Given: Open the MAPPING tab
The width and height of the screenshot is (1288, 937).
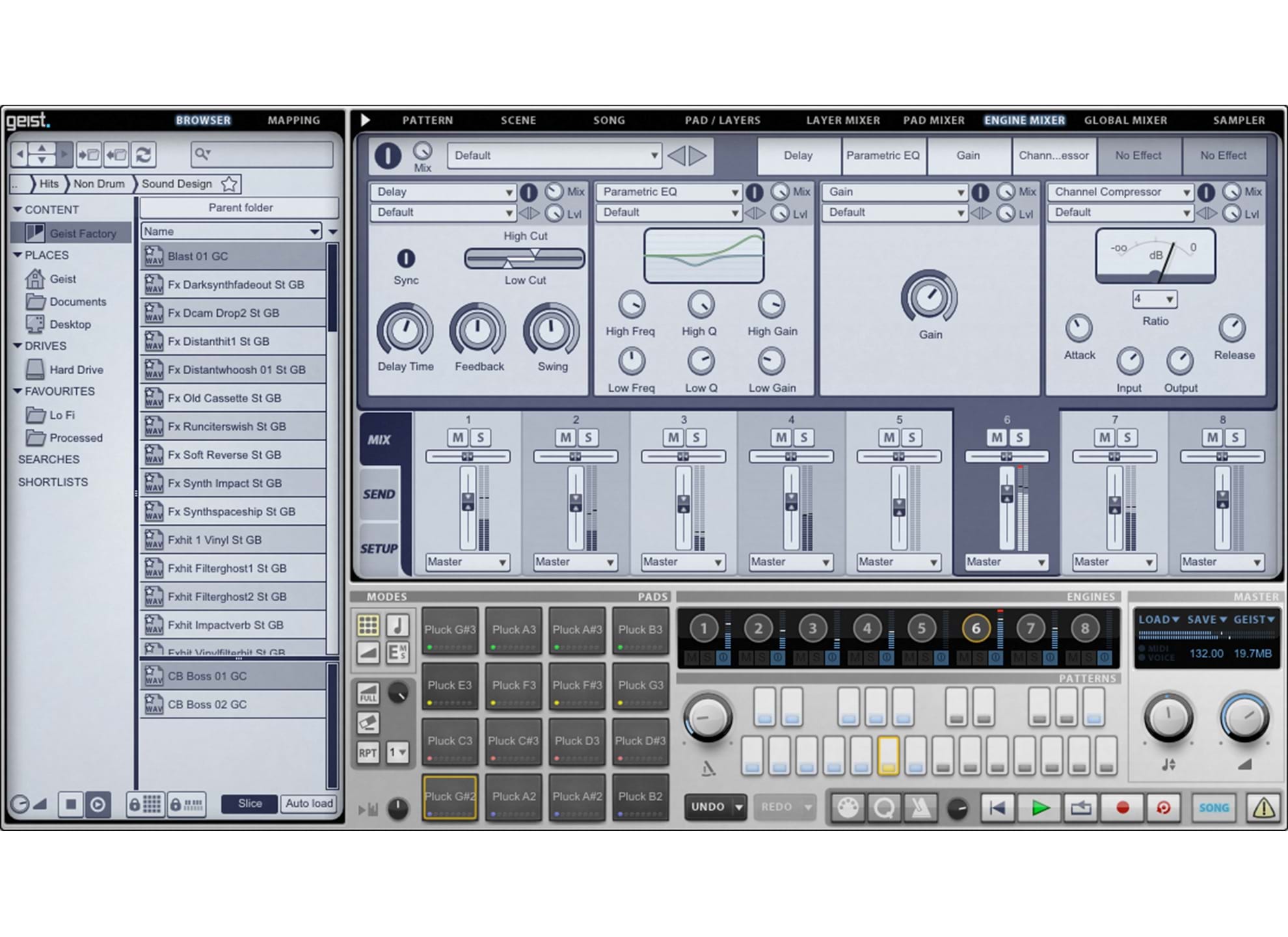Looking at the screenshot, I should click(x=293, y=120).
